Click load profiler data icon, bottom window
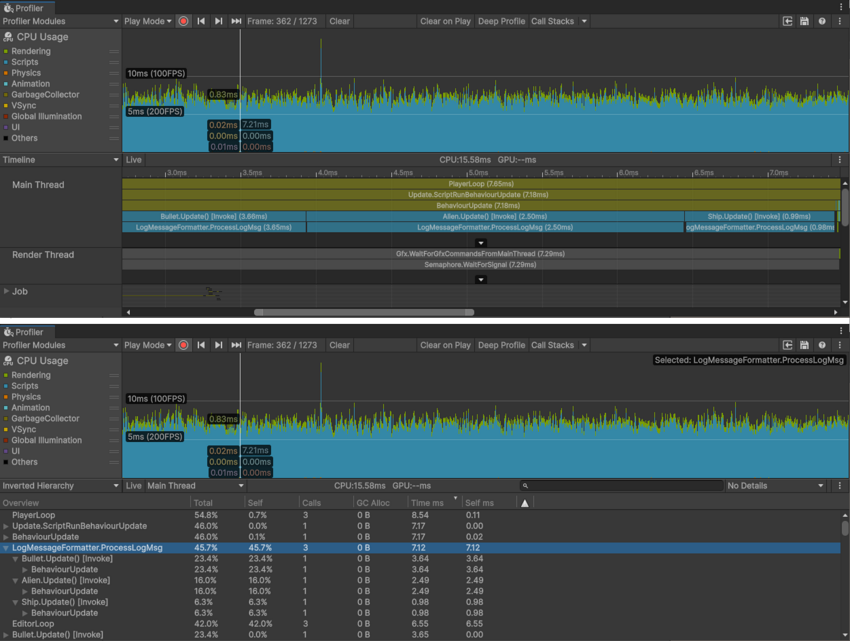 (x=788, y=345)
